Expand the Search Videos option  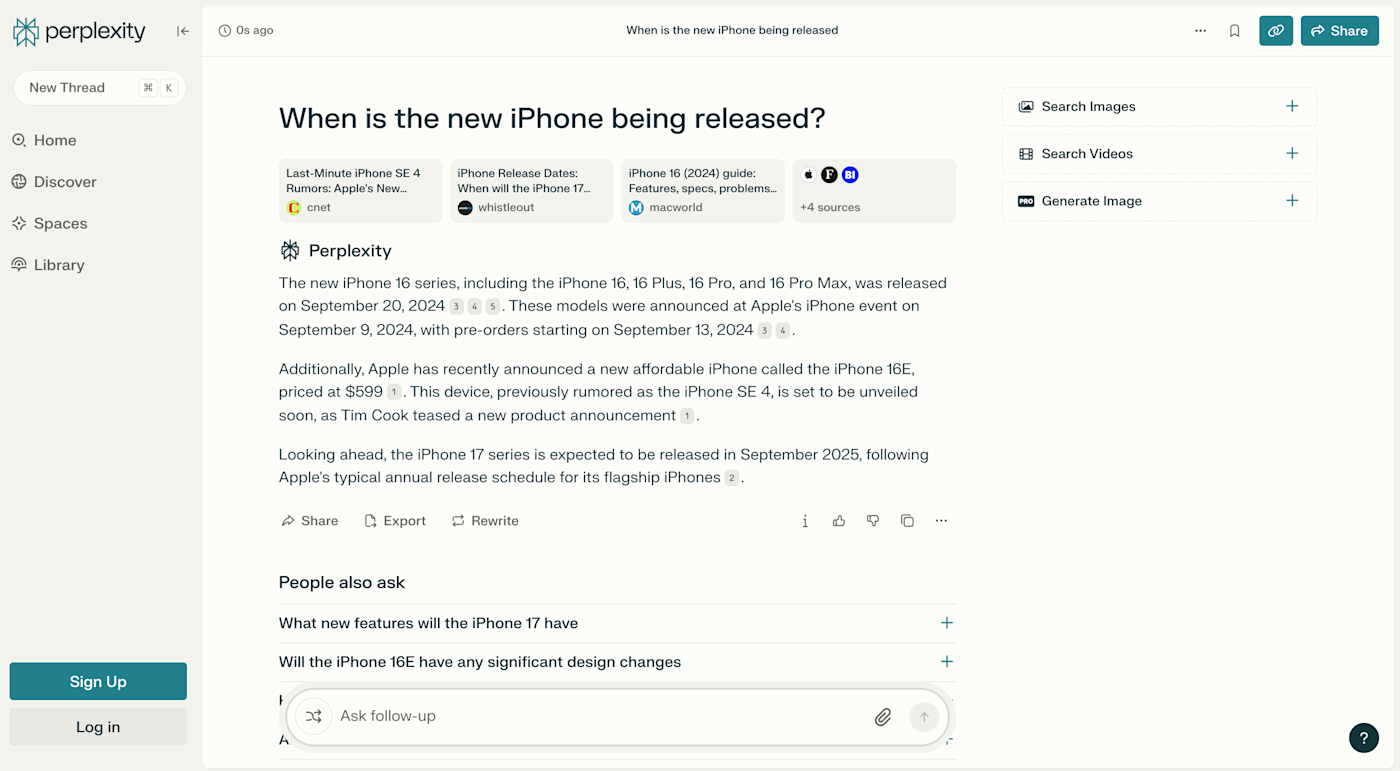pos(1160,154)
